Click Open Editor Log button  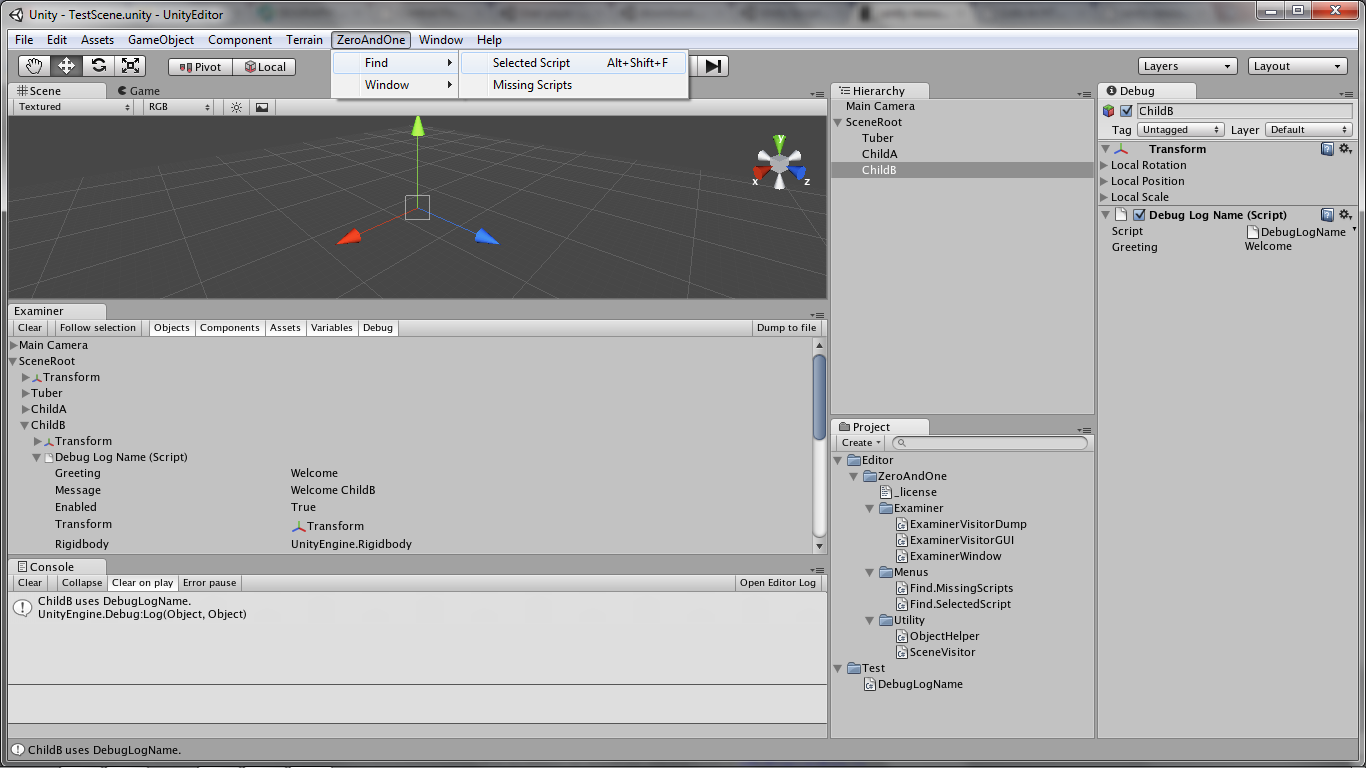click(x=778, y=583)
